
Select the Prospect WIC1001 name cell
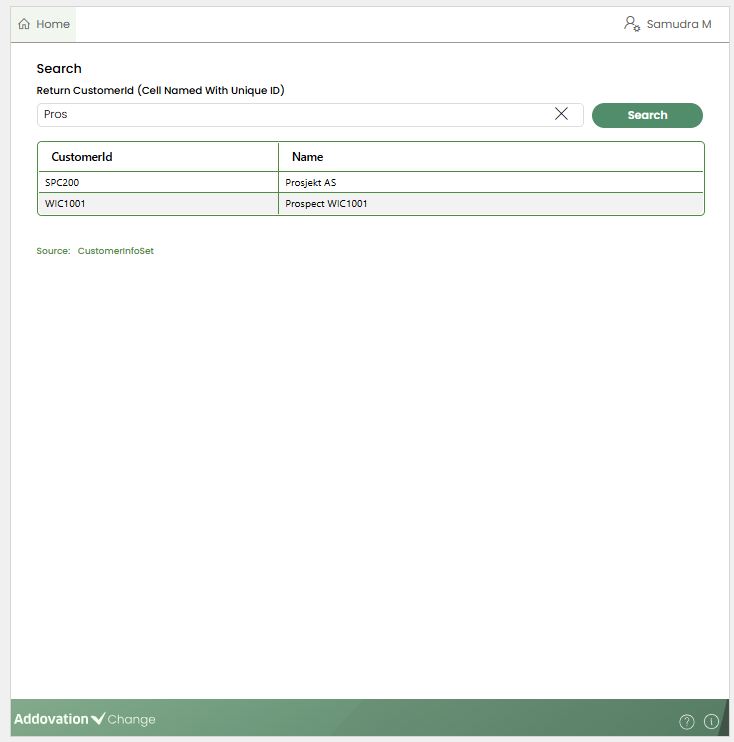(327, 204)
